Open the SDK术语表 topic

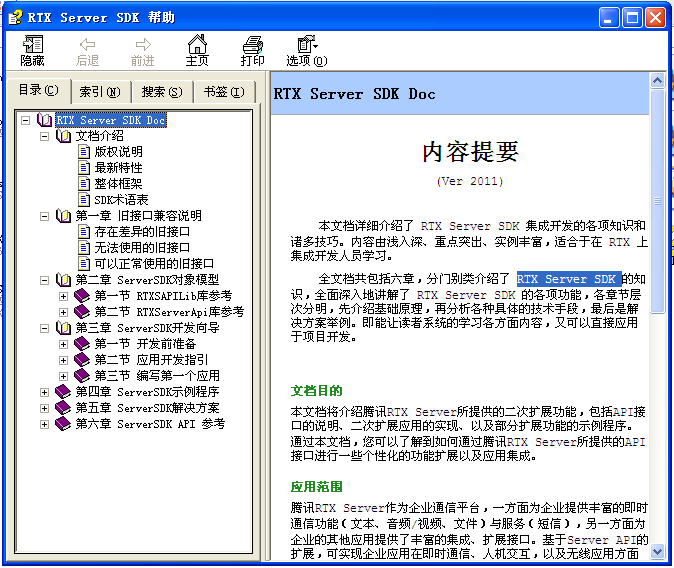point(121,200)
